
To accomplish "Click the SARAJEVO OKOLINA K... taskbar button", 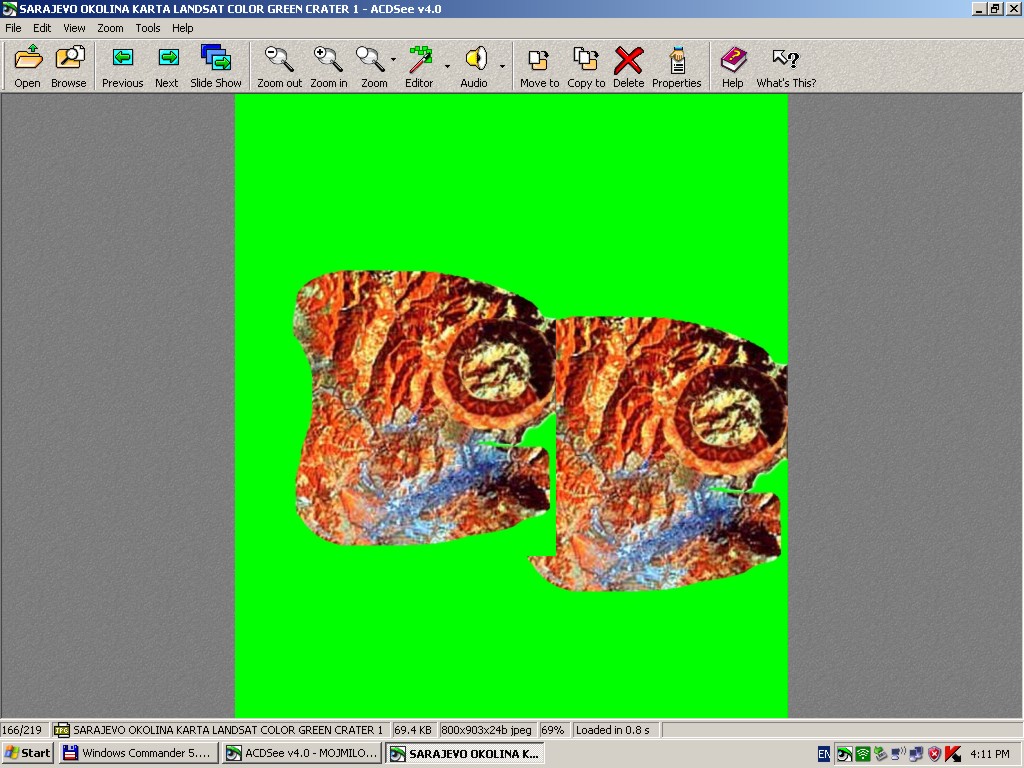I will pos(465,753).
